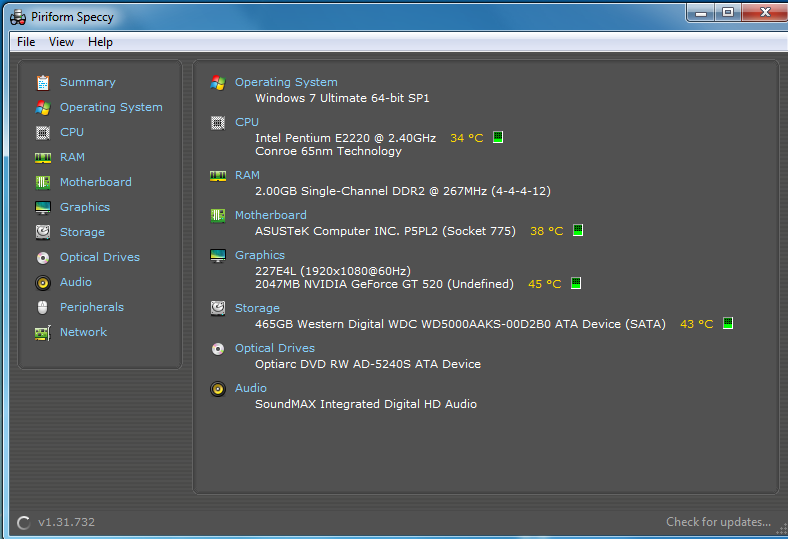Click the Operating System heading link in summary
788x539 pixels.
286,82
